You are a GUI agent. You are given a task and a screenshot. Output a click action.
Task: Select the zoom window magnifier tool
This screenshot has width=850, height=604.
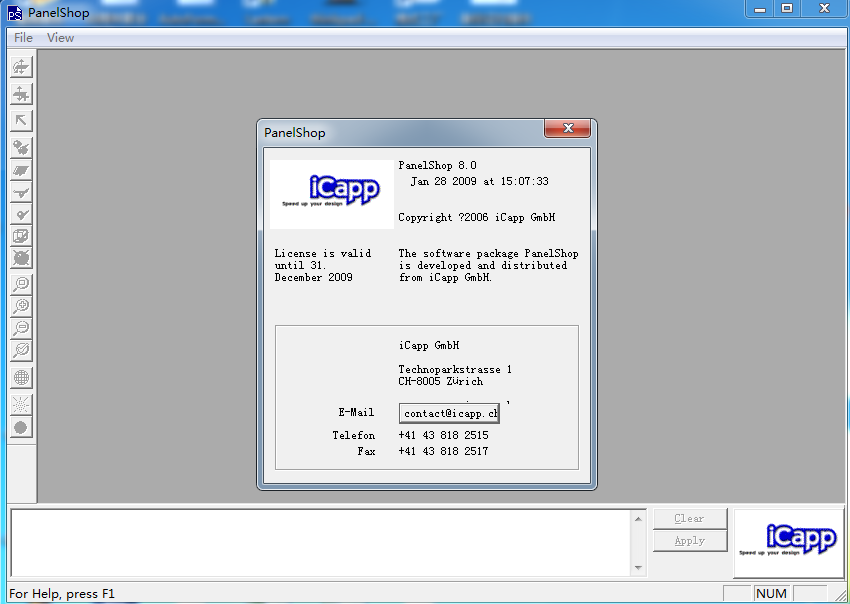click(21, 284)
